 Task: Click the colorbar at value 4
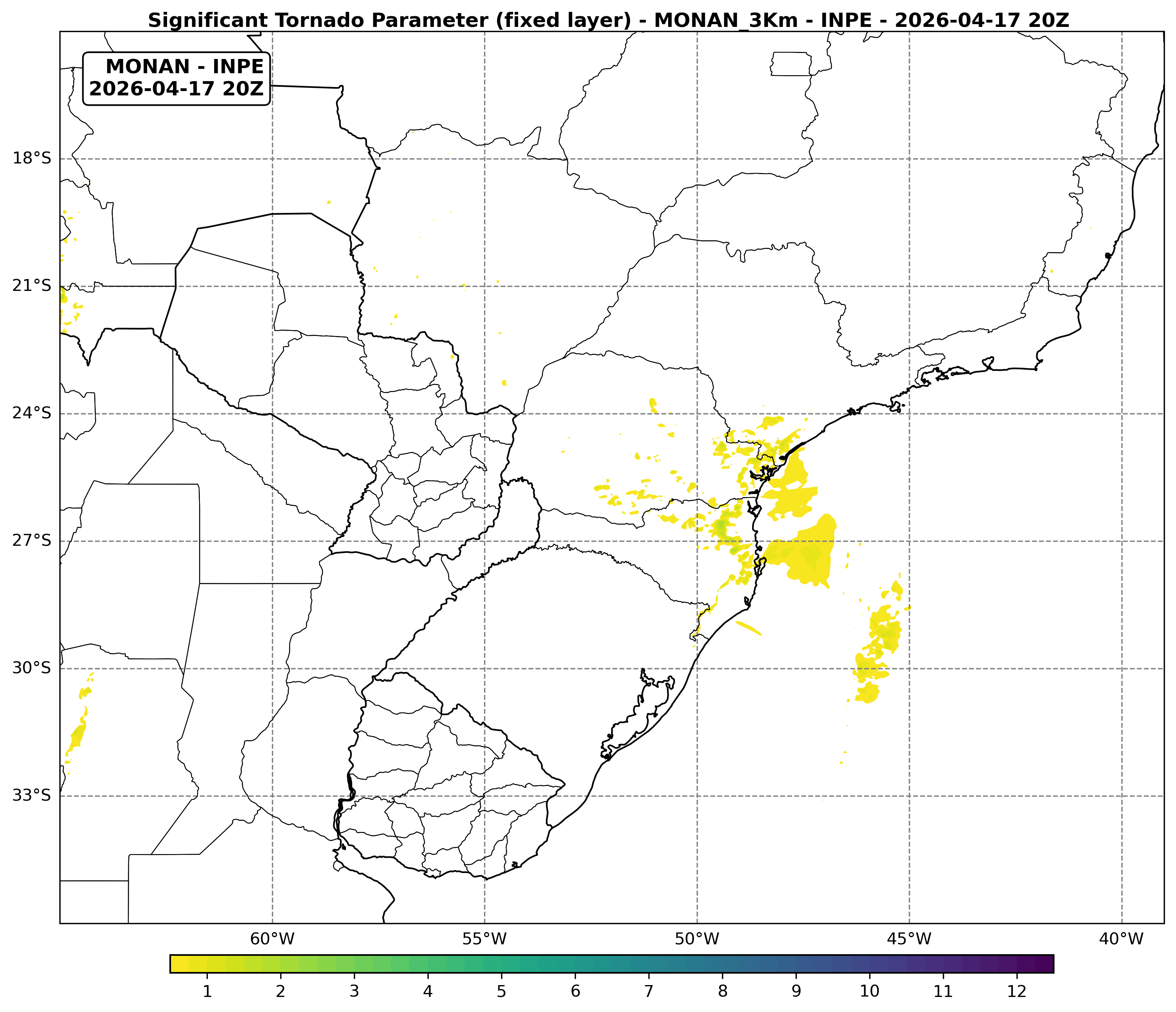click(428, 964)
